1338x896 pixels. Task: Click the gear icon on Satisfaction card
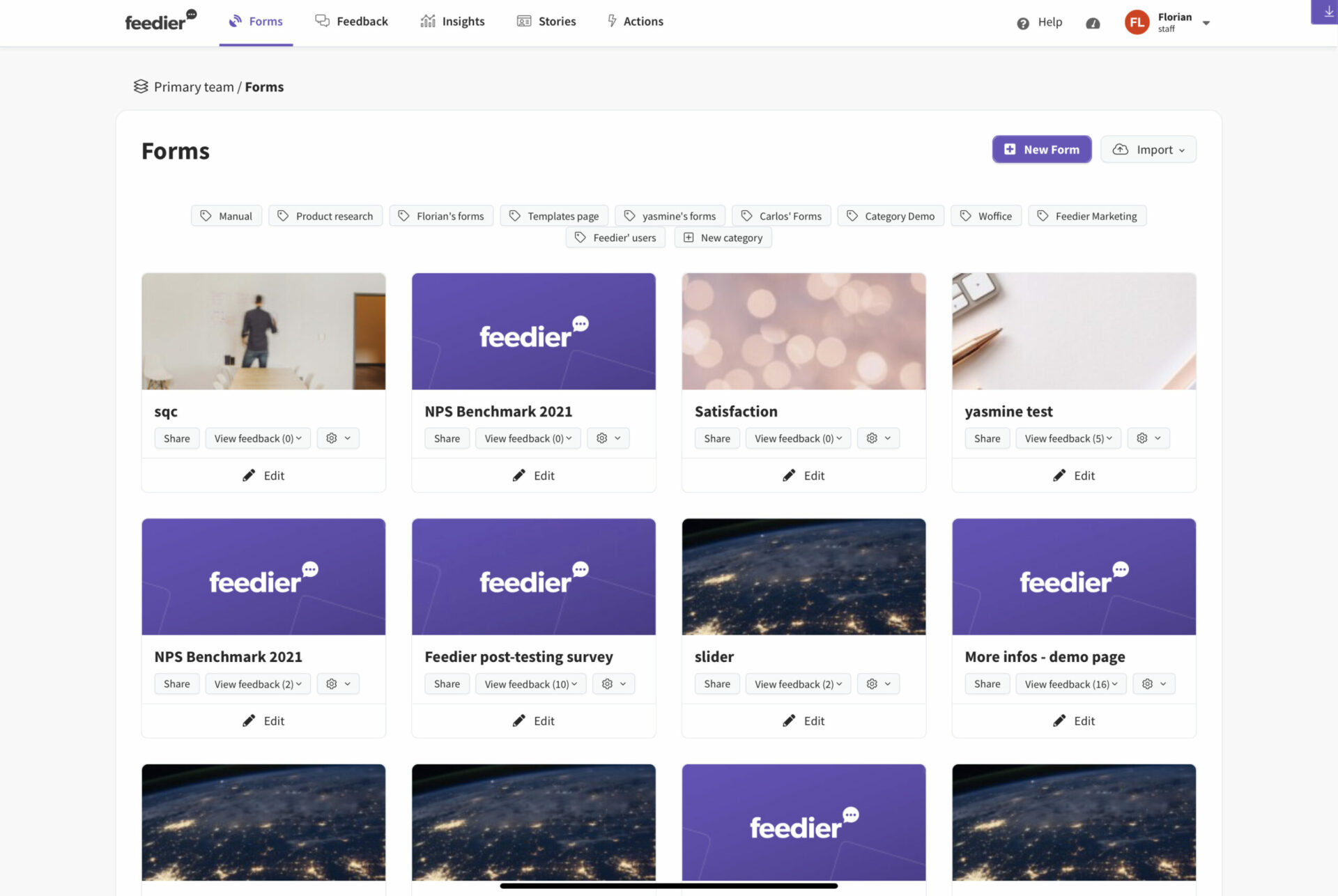click(872, 438)
